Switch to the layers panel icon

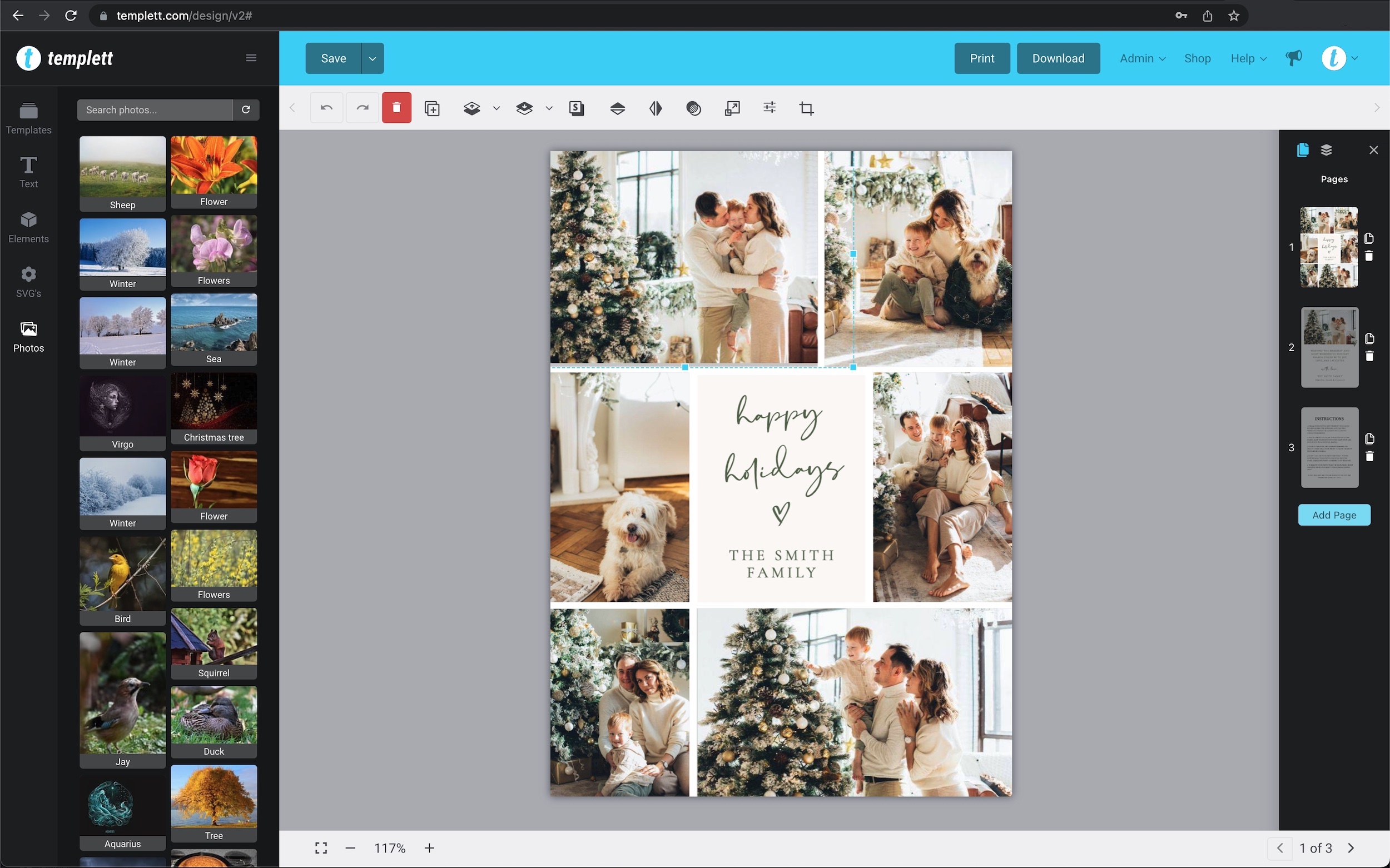click(x=1326, y=151)
